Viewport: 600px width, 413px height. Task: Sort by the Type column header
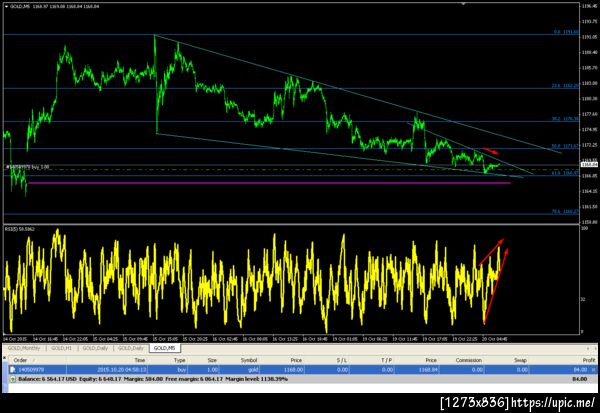(179, 360)
